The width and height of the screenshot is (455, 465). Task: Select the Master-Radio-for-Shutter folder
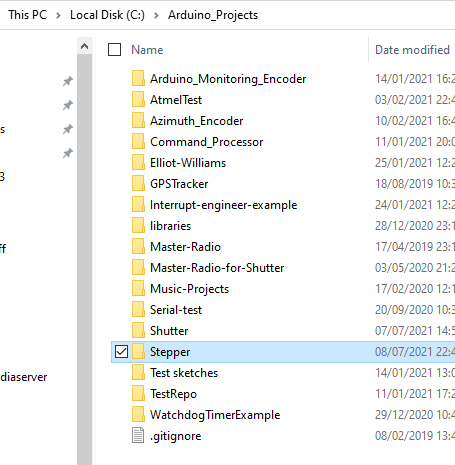pos(217,268)
